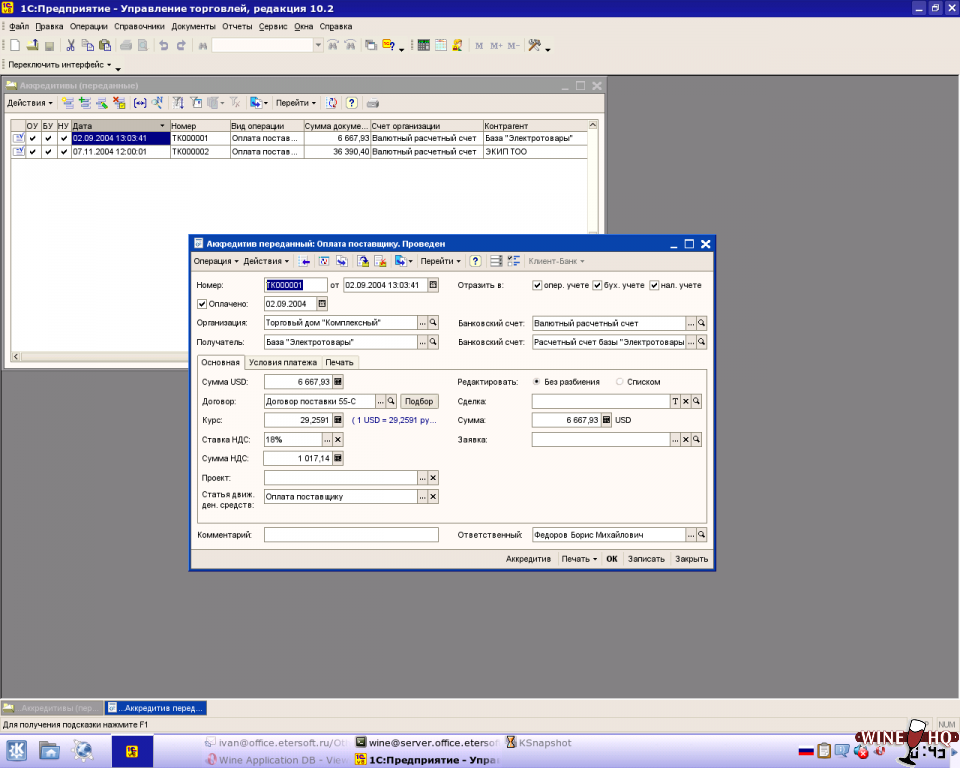Open the Отчеты menu
960x768 pixels.
(x=237, y=25)
